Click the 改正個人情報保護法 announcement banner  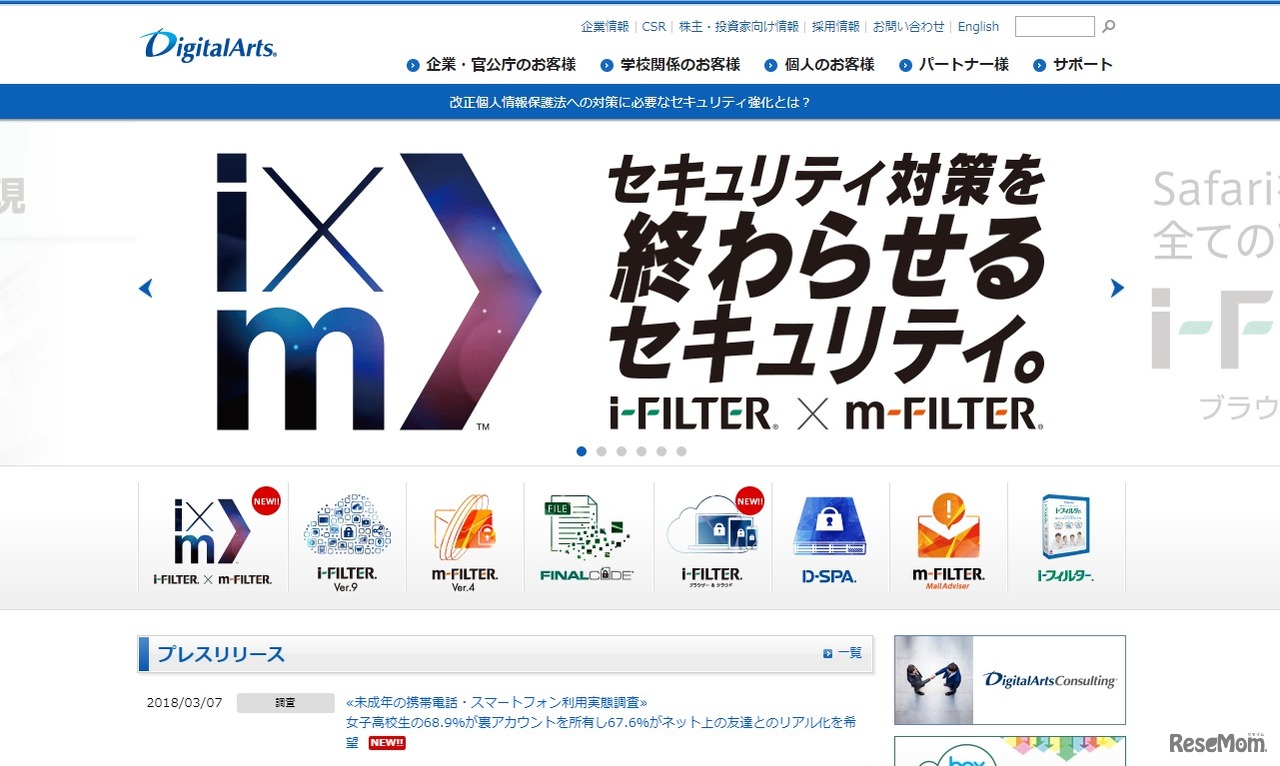coord(630,102)
